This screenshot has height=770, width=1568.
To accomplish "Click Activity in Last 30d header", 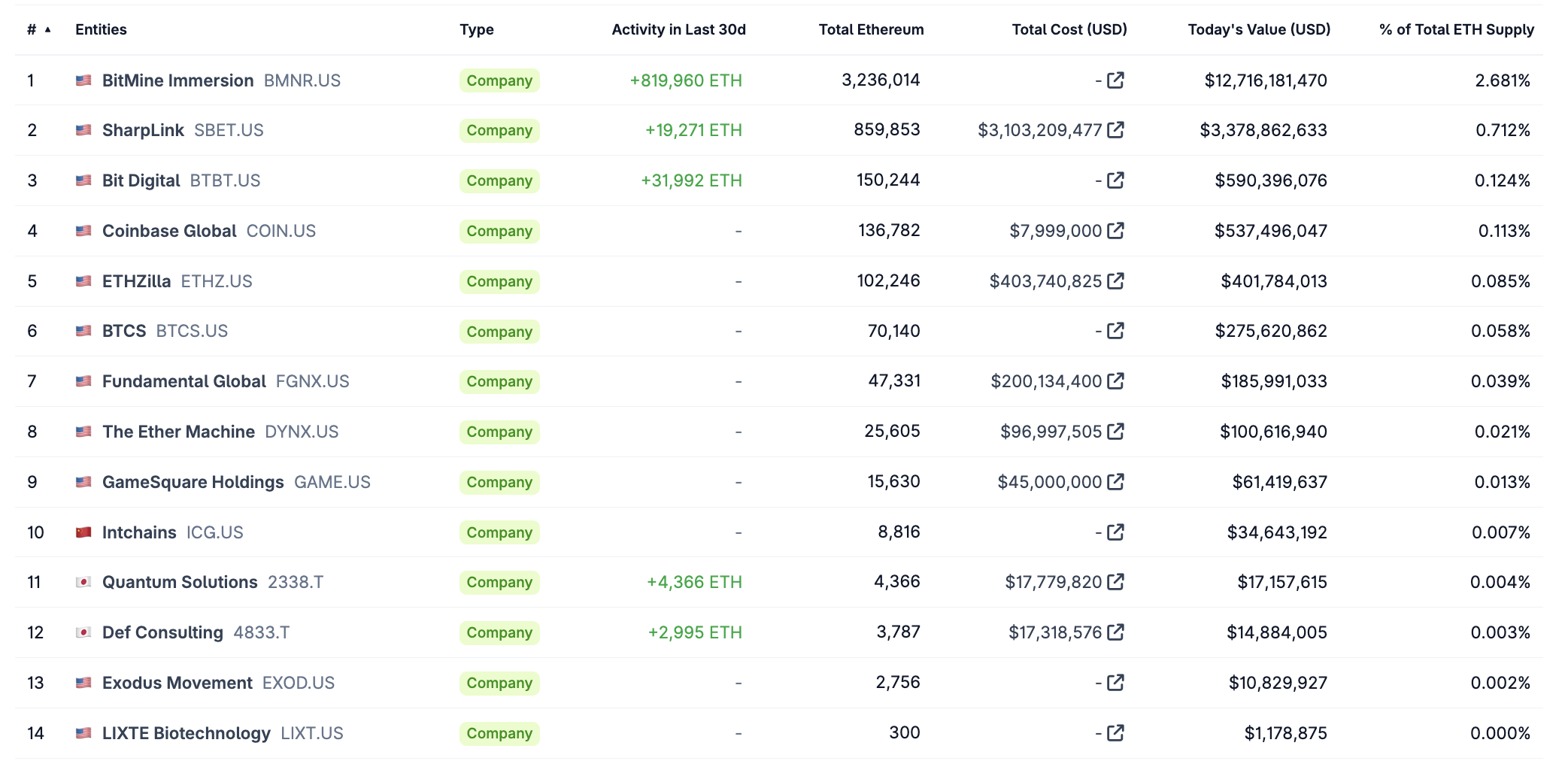I will [x=678, y=30].
